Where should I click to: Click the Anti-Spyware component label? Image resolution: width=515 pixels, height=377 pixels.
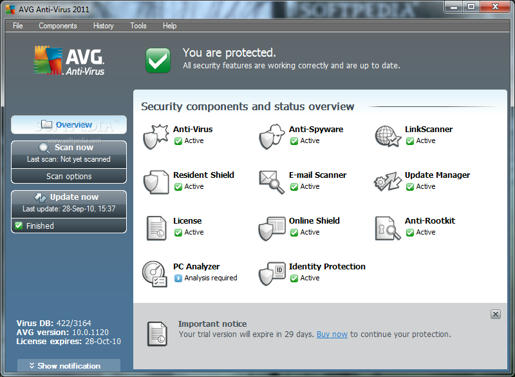(316, 129)
